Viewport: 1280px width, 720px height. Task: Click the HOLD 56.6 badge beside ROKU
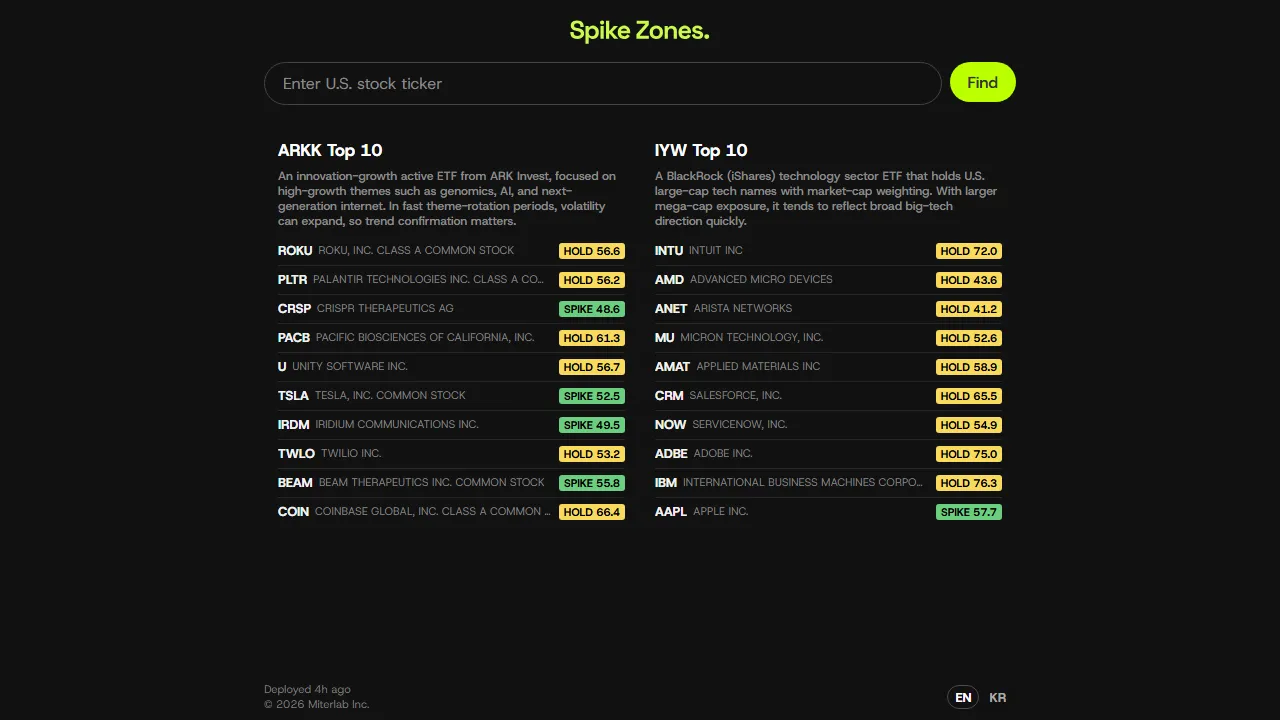[592, 251]
